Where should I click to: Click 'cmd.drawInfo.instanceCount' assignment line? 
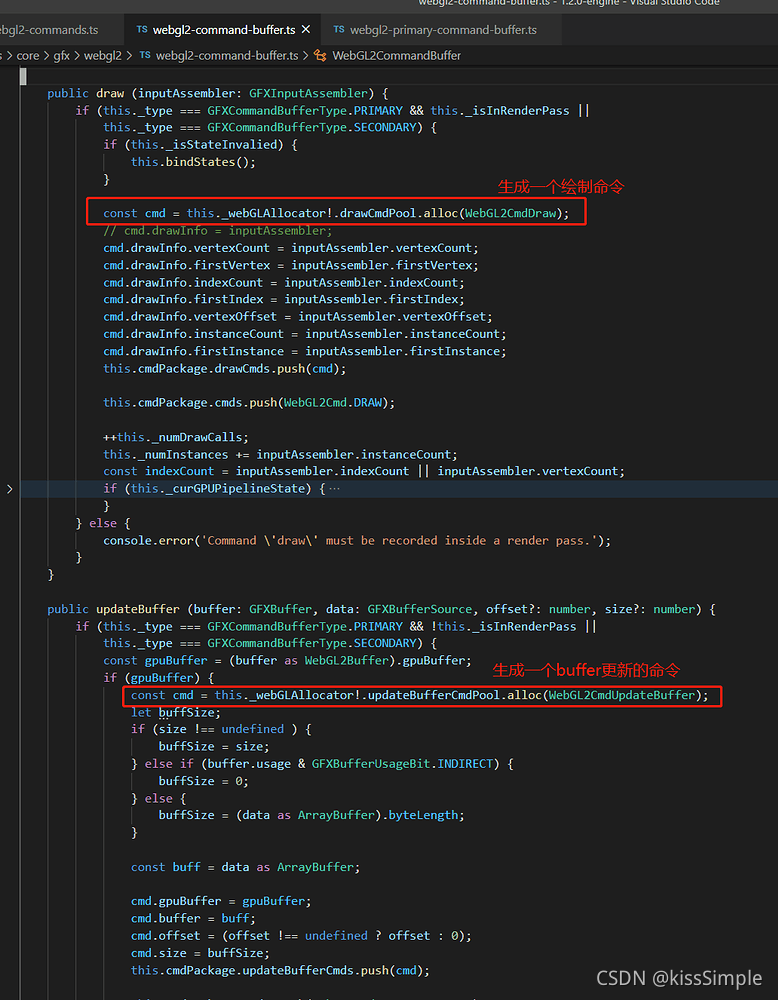click(x=305, y=334)
